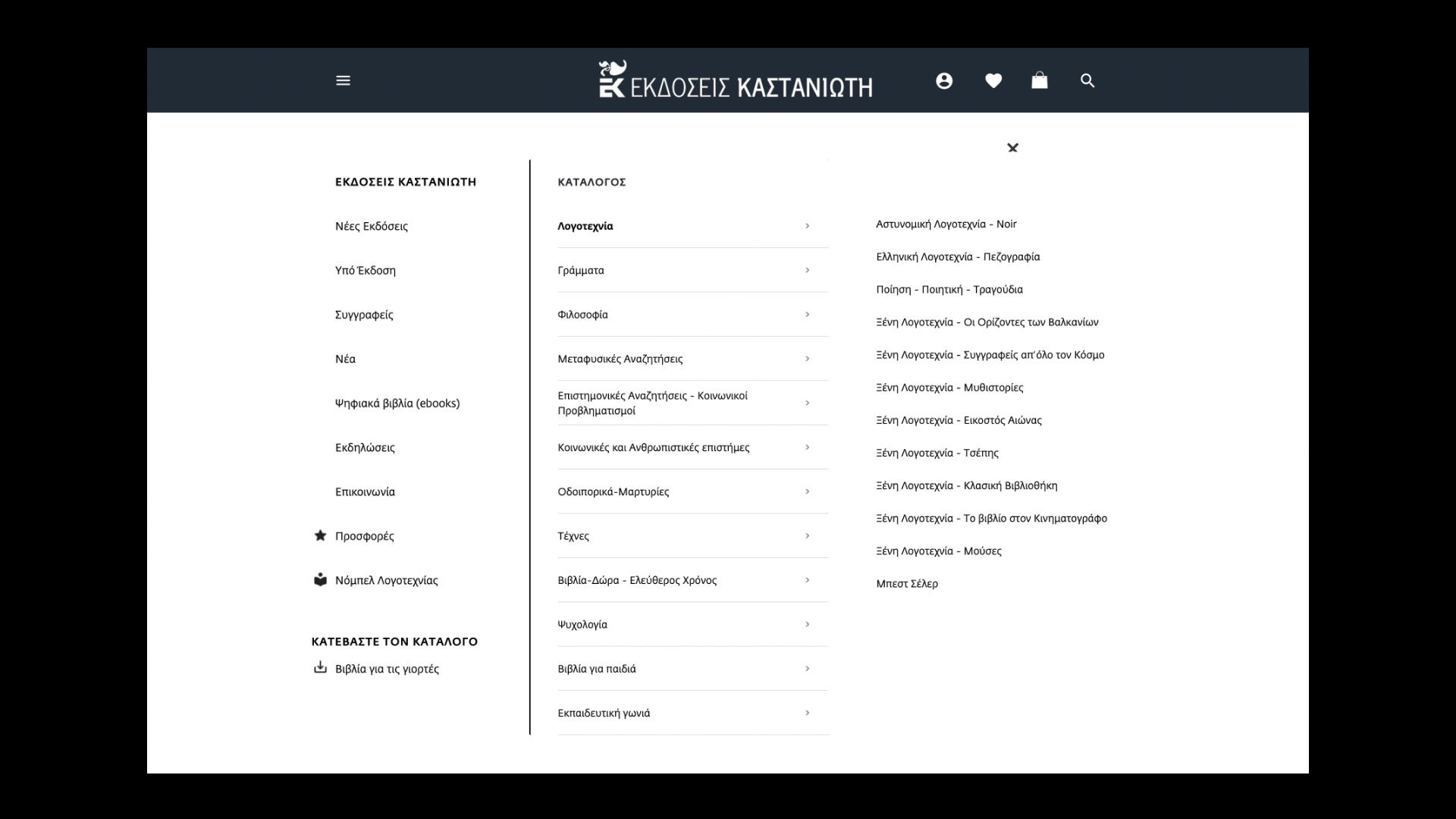Expand the Λογοτεχνία chevron
Viewport: 1456px width, 819px height.
coord(807,226)
